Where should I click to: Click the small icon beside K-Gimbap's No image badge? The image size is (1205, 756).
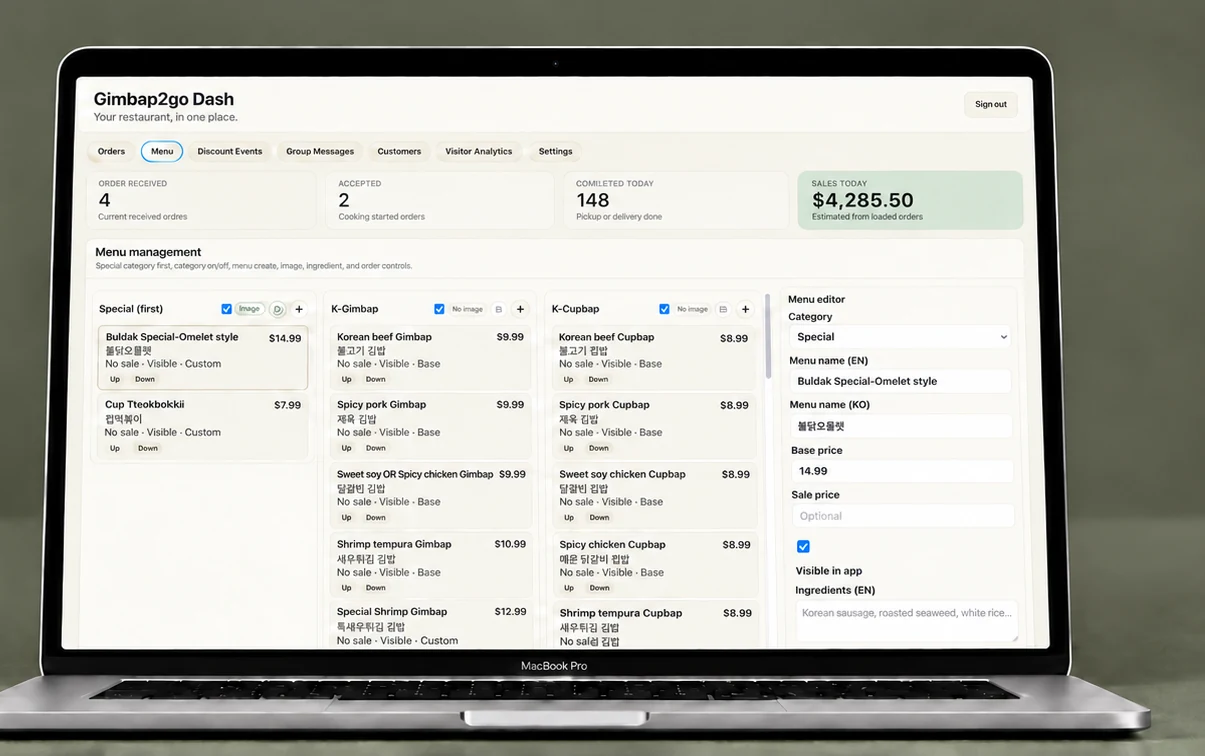pos(499,309)
